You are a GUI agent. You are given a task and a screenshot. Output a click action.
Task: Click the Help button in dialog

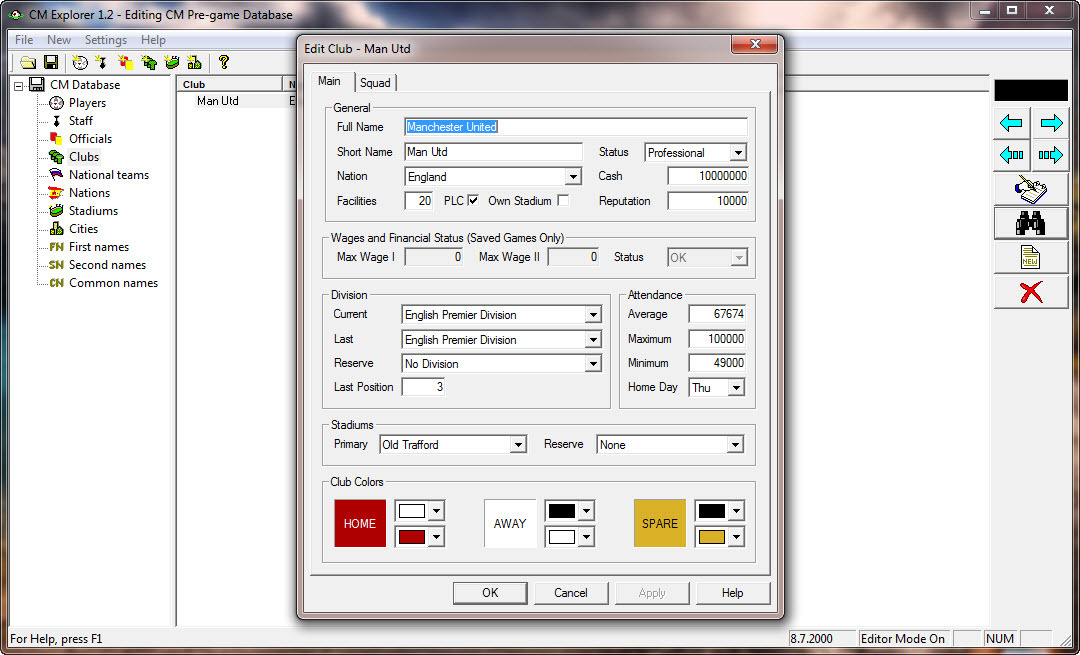point(732,593)
